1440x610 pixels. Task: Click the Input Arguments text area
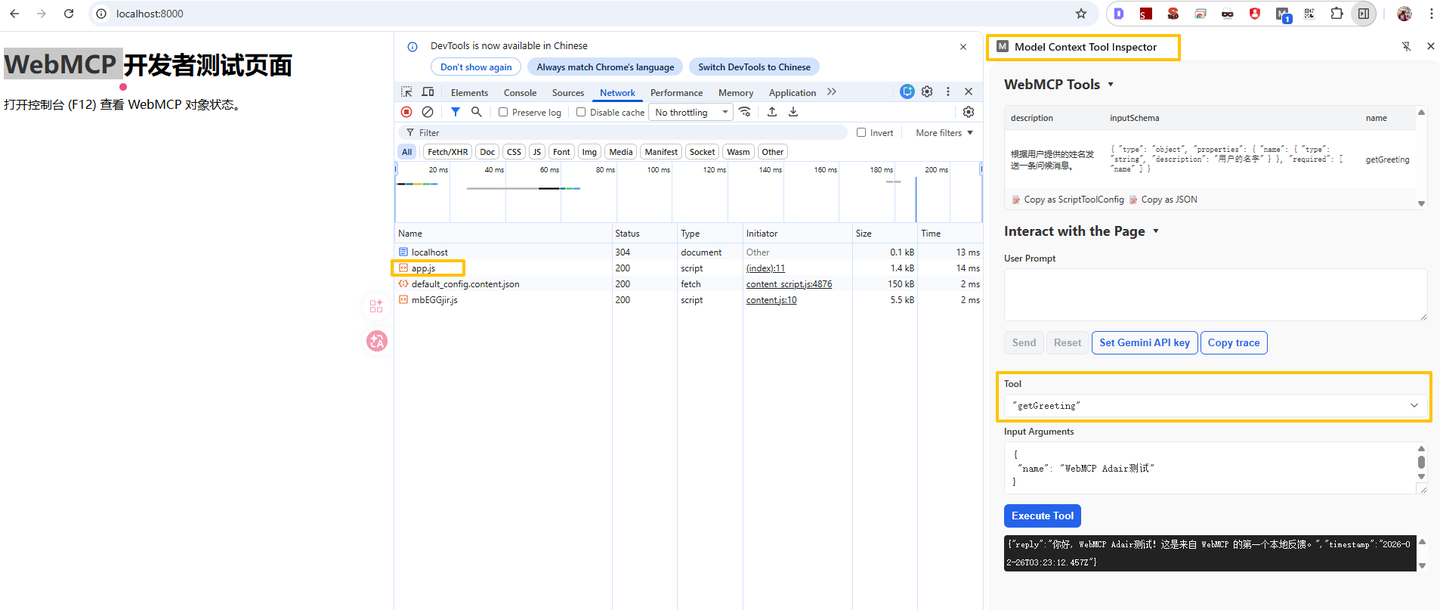pyautogui.click(x=1215, y=468)
